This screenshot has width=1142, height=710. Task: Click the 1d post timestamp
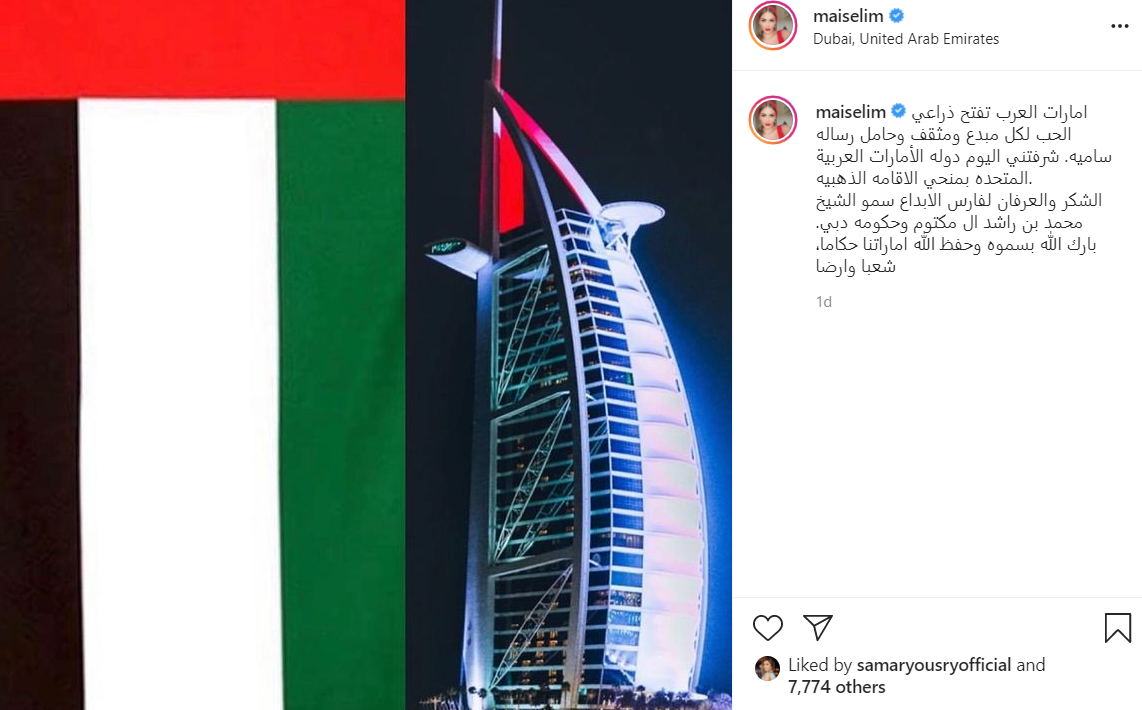pyautogui.click(x=824, y=301)
